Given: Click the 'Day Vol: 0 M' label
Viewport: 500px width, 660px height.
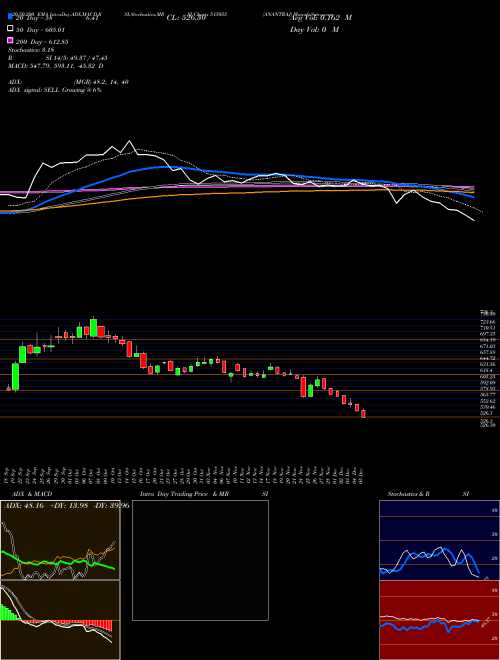Looking at the screenshot, I should point(314,29).
